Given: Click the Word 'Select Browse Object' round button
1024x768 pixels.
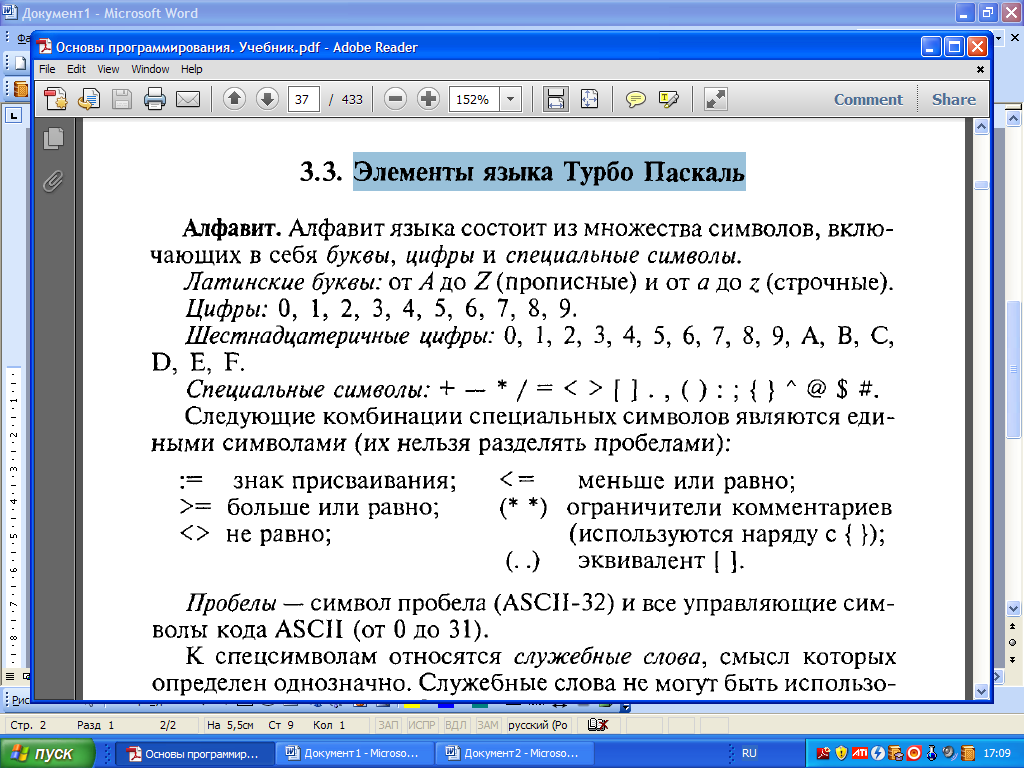Looking at the screenshot, I should coord(1013,643).
